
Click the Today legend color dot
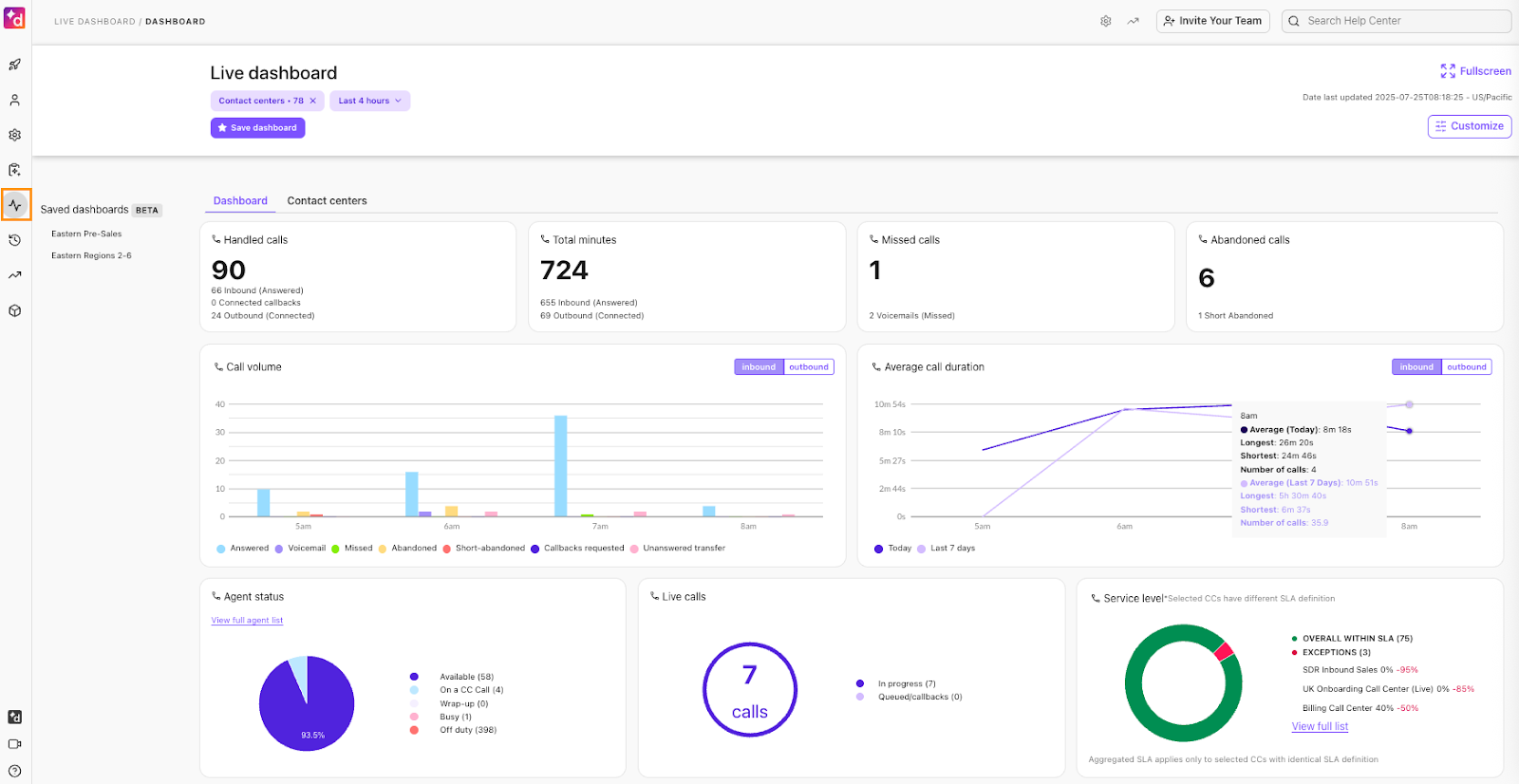point(878,549)
